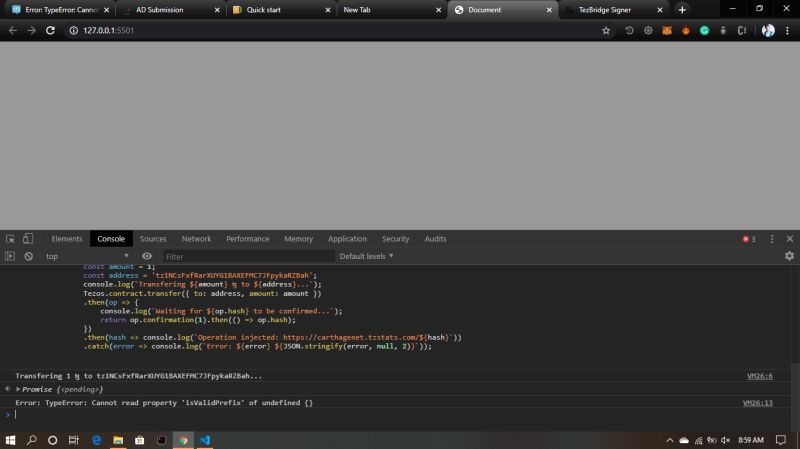Open source link VM26:13
800x449 pixels.
coord(758,403)
